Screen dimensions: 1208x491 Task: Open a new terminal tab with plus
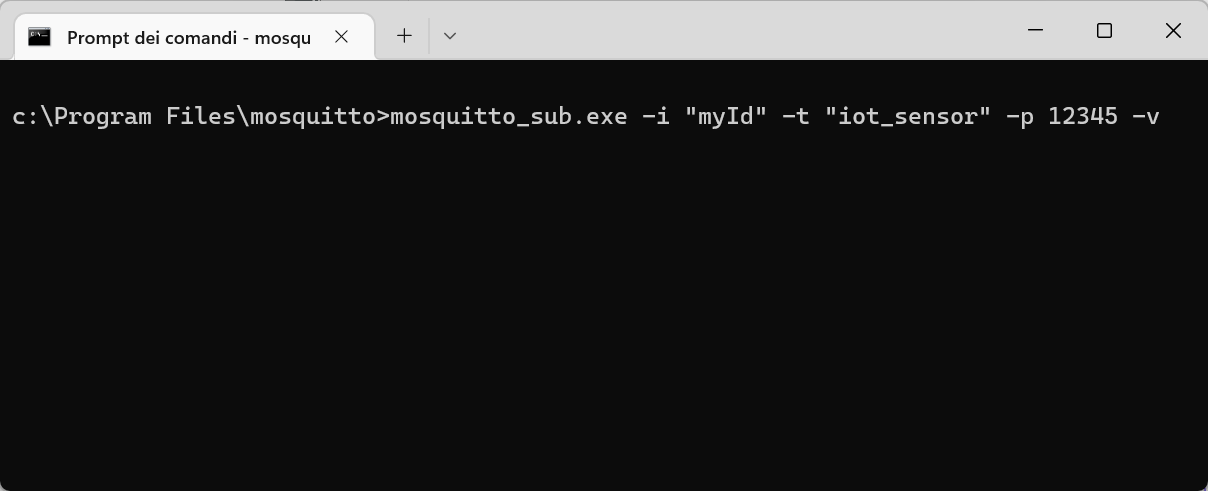pyautogui.click(x=404, y=36)
